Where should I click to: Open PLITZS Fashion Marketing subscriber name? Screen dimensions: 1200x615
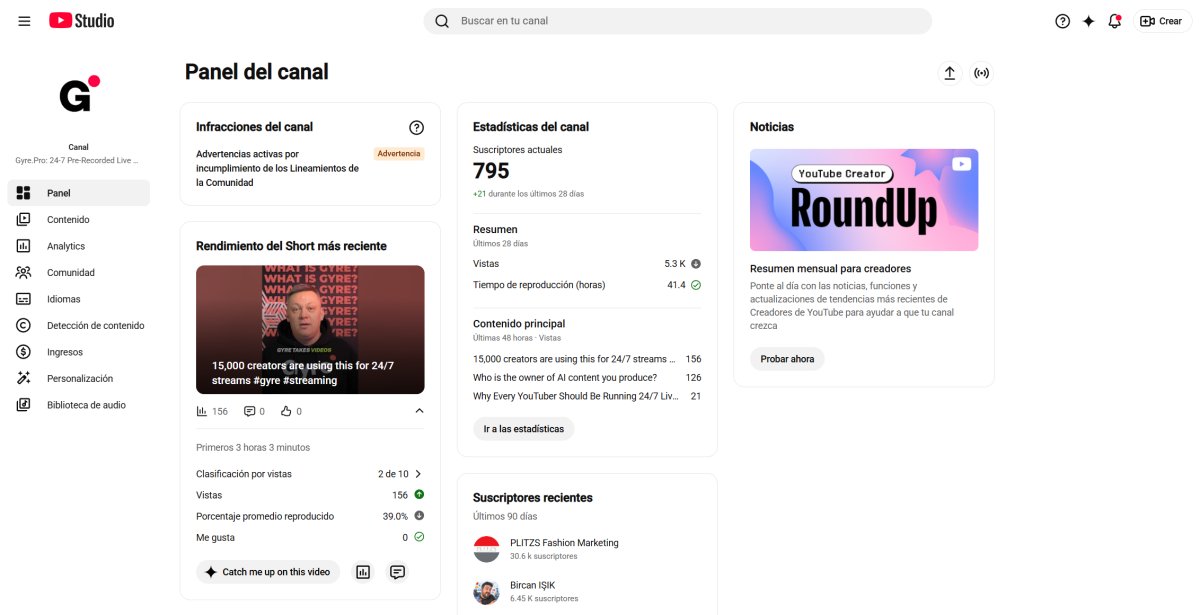564,543
